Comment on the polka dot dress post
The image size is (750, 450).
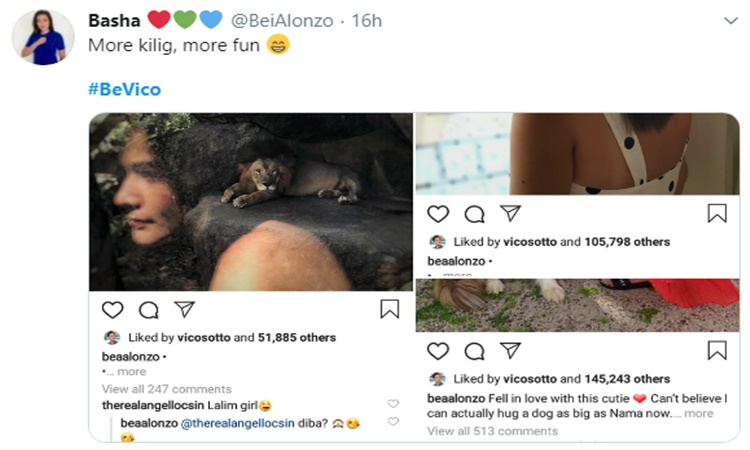click(x=474, y=214)
